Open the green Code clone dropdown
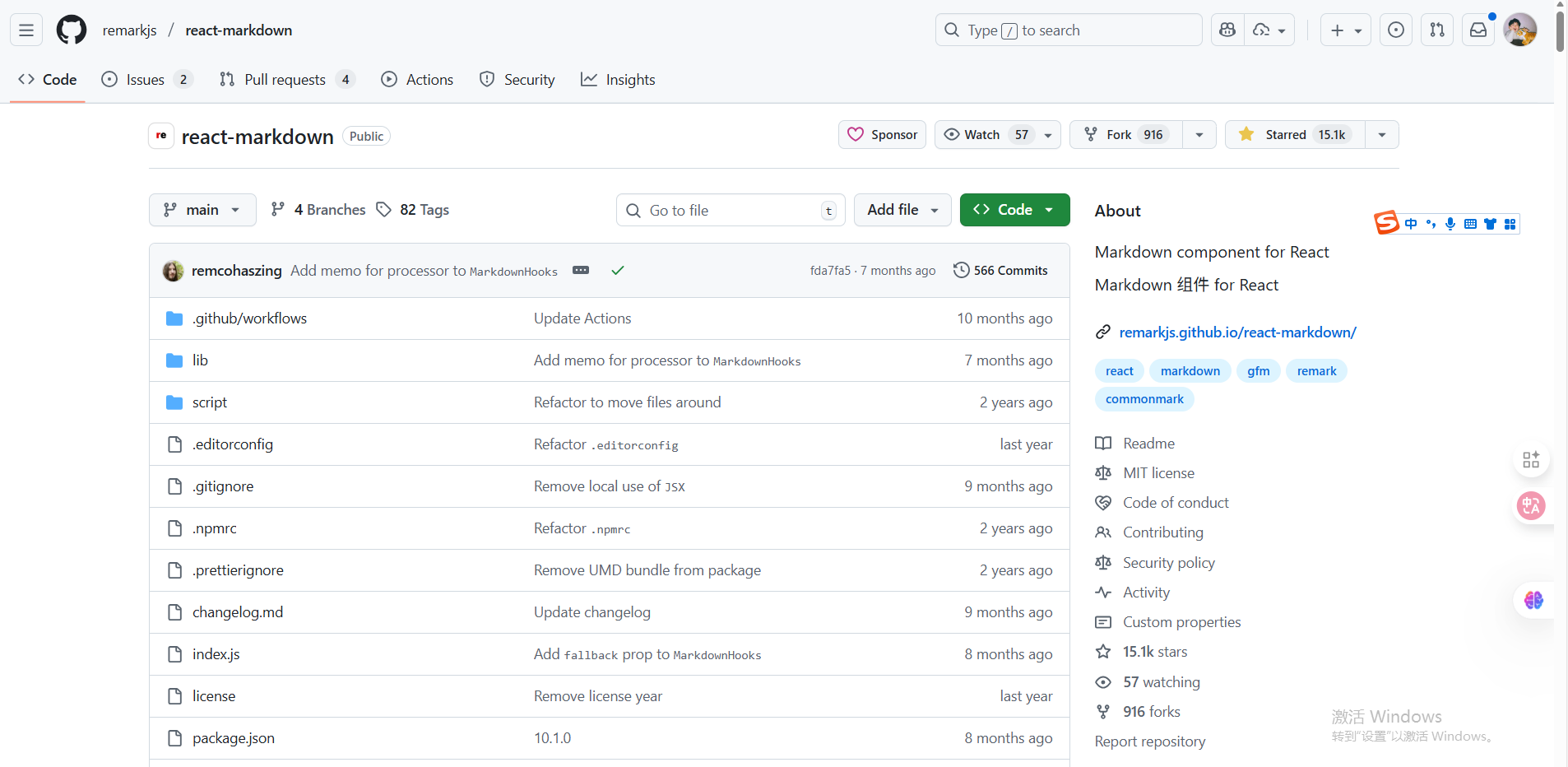Image resolution: width=1568 pixels, height=767 pixels. (x=1014, y=210)
